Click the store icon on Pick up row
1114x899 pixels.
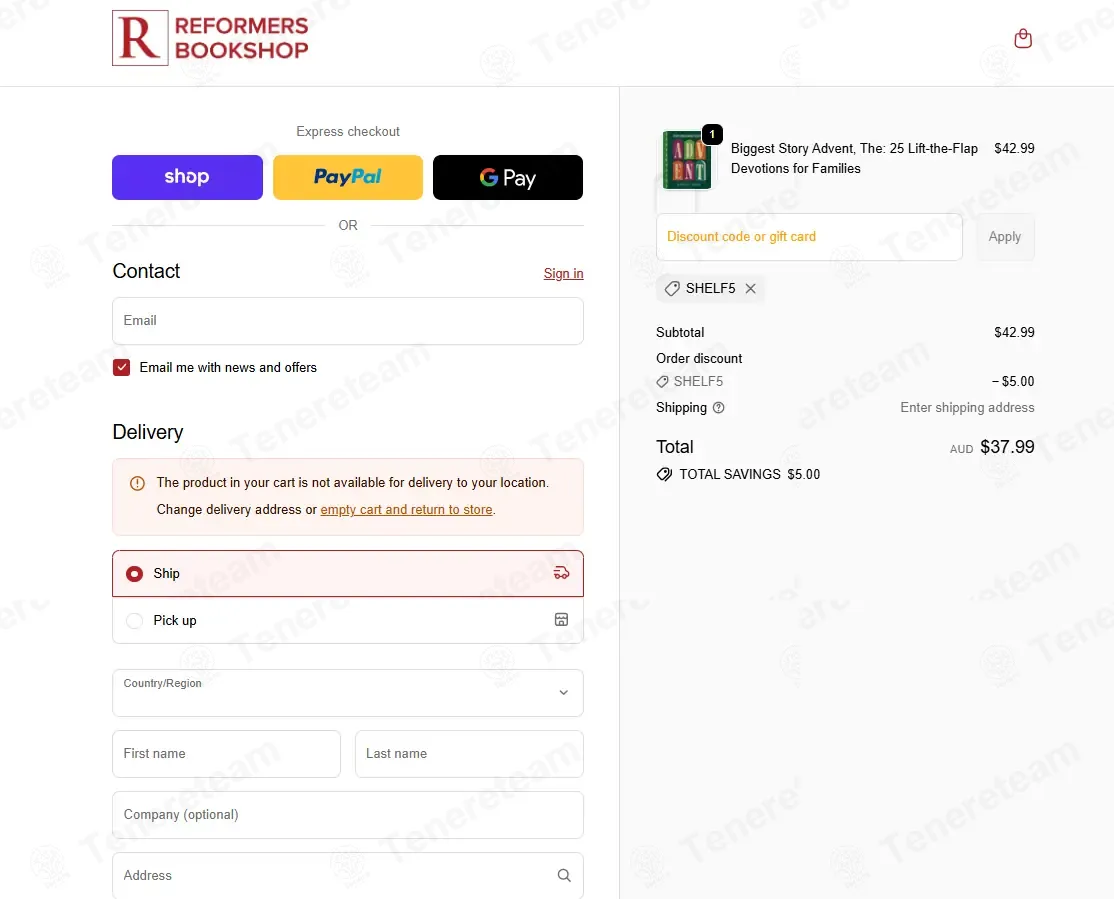(561, 620)
